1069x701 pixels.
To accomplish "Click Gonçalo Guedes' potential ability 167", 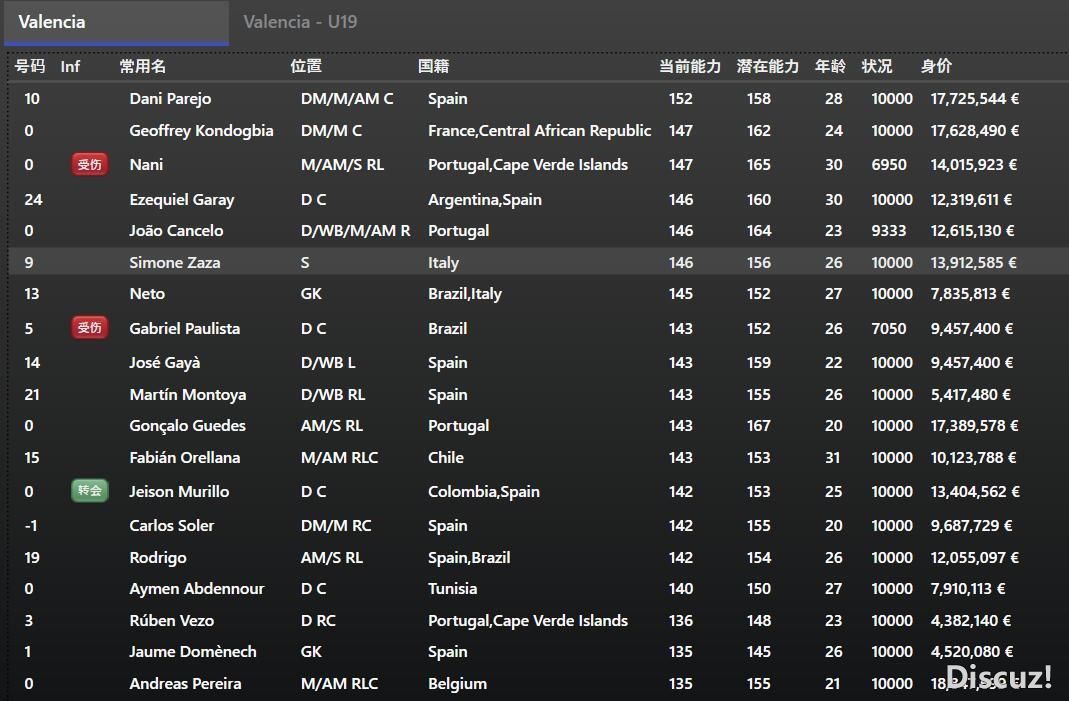I will point(759,426).
